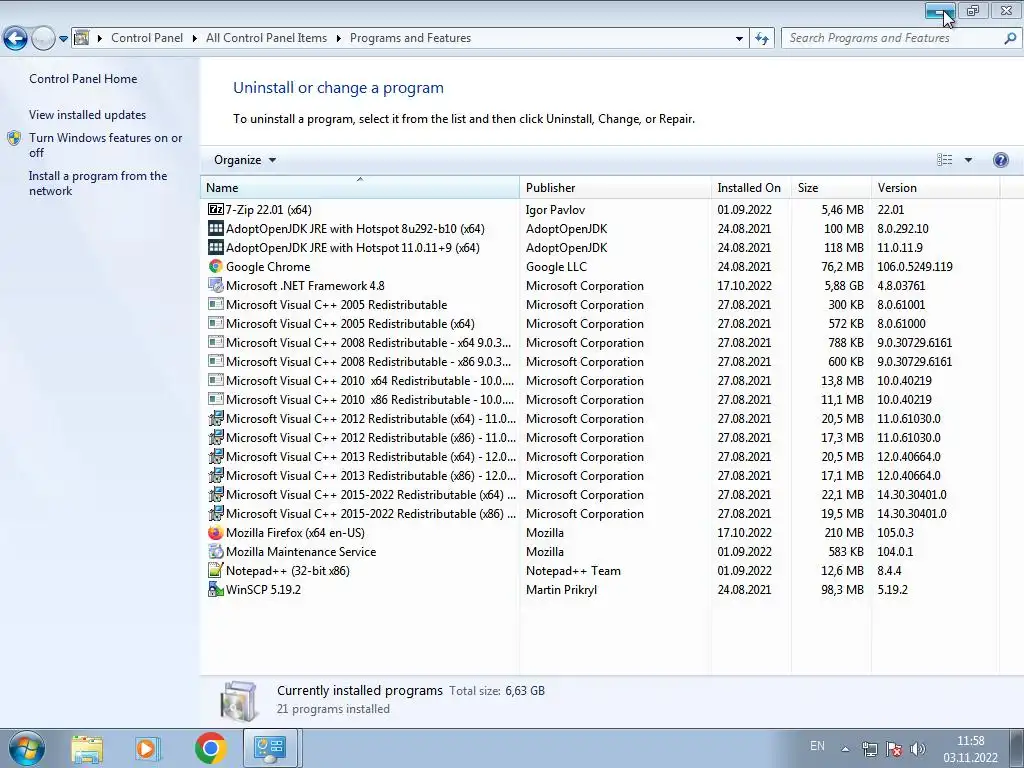Click the EN language indicator

(x=817, y=746)
